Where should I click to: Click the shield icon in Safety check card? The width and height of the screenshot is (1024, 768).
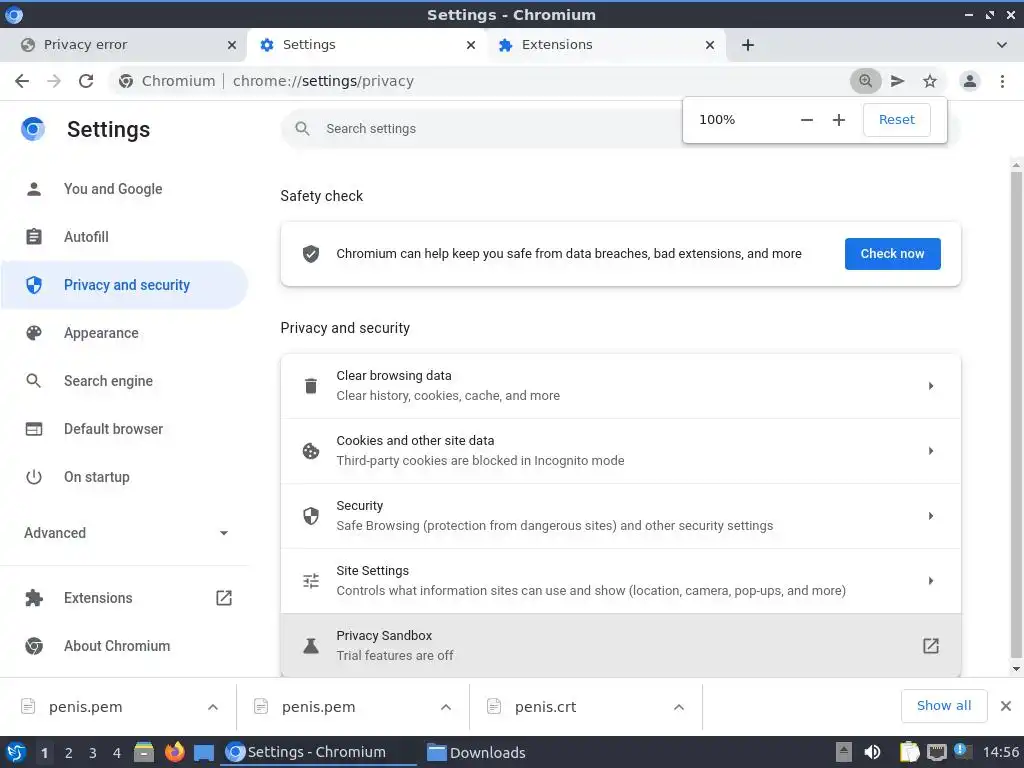311,254
